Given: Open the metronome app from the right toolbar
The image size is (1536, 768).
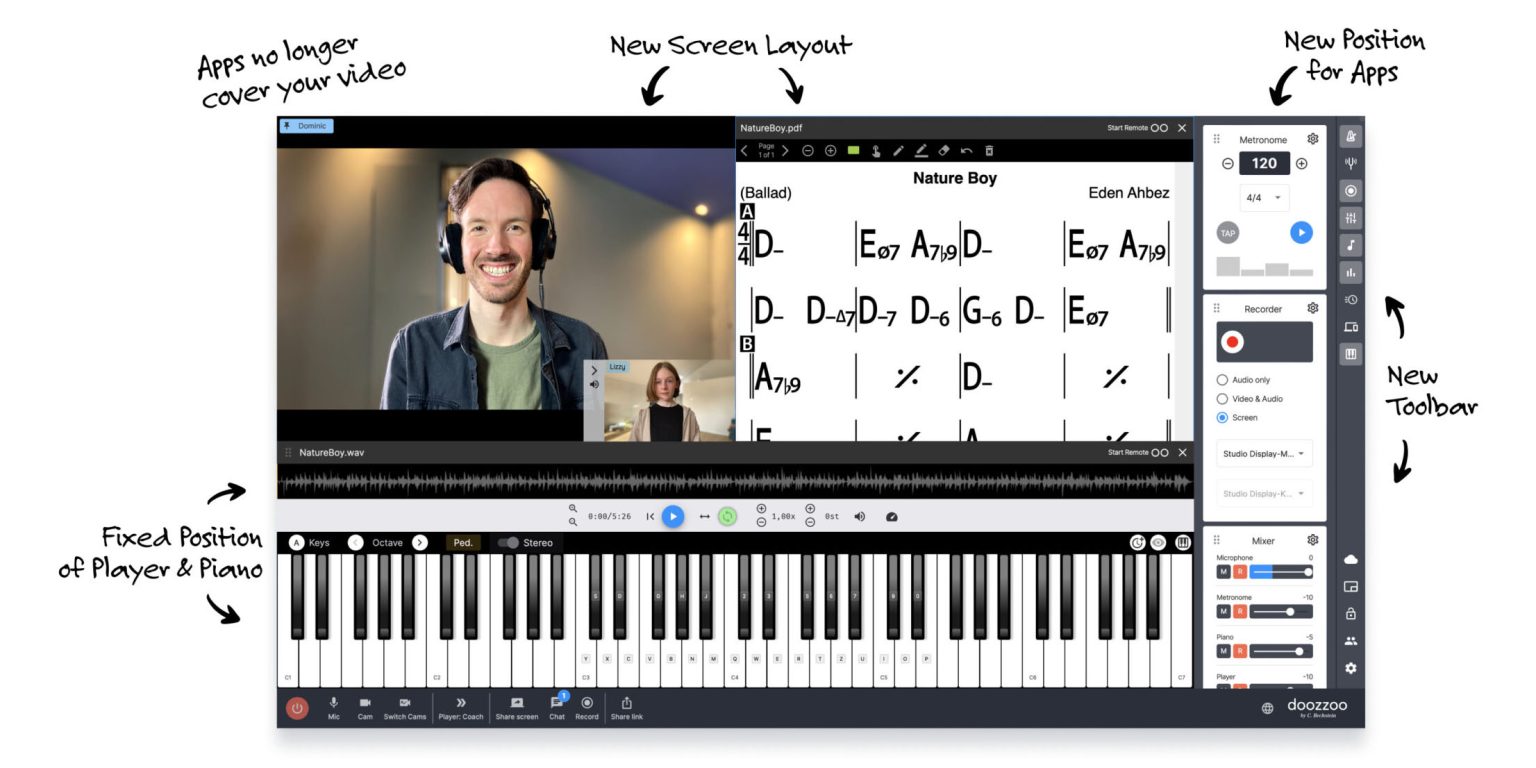Looking at the screenshot, I should point(1351,137).
